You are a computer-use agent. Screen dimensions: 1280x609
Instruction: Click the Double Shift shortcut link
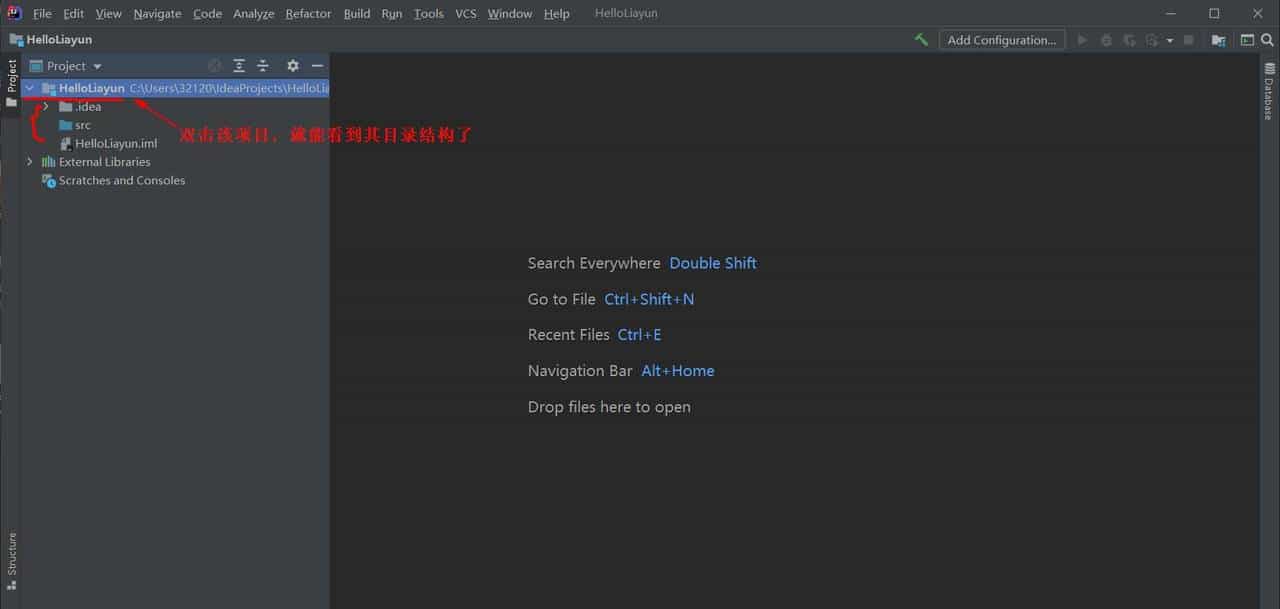click(712, 263)
